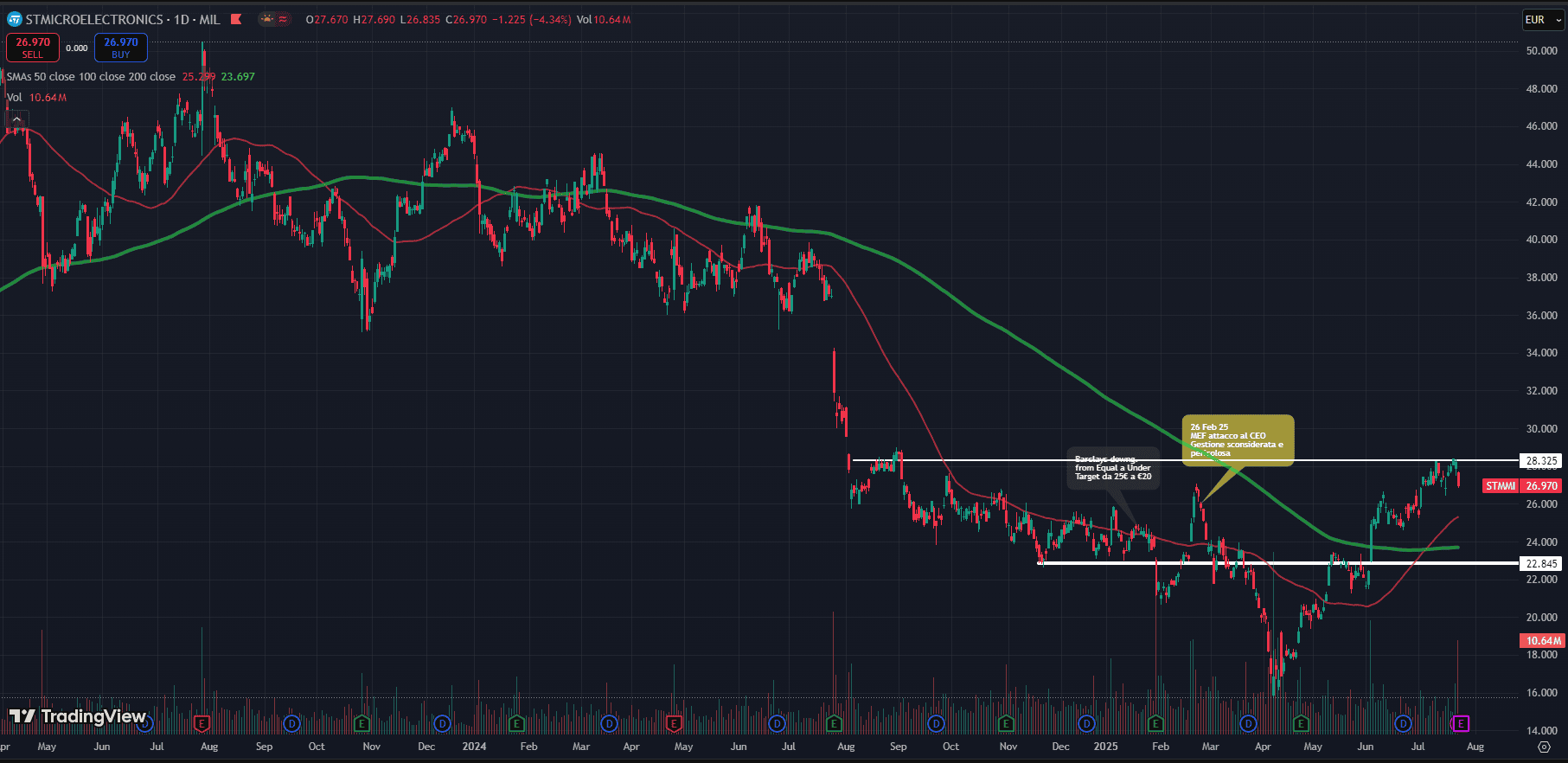Screen dimensions: 1568x763
Task: Open the chart settings gear icon
Action: click(1544, 747)
